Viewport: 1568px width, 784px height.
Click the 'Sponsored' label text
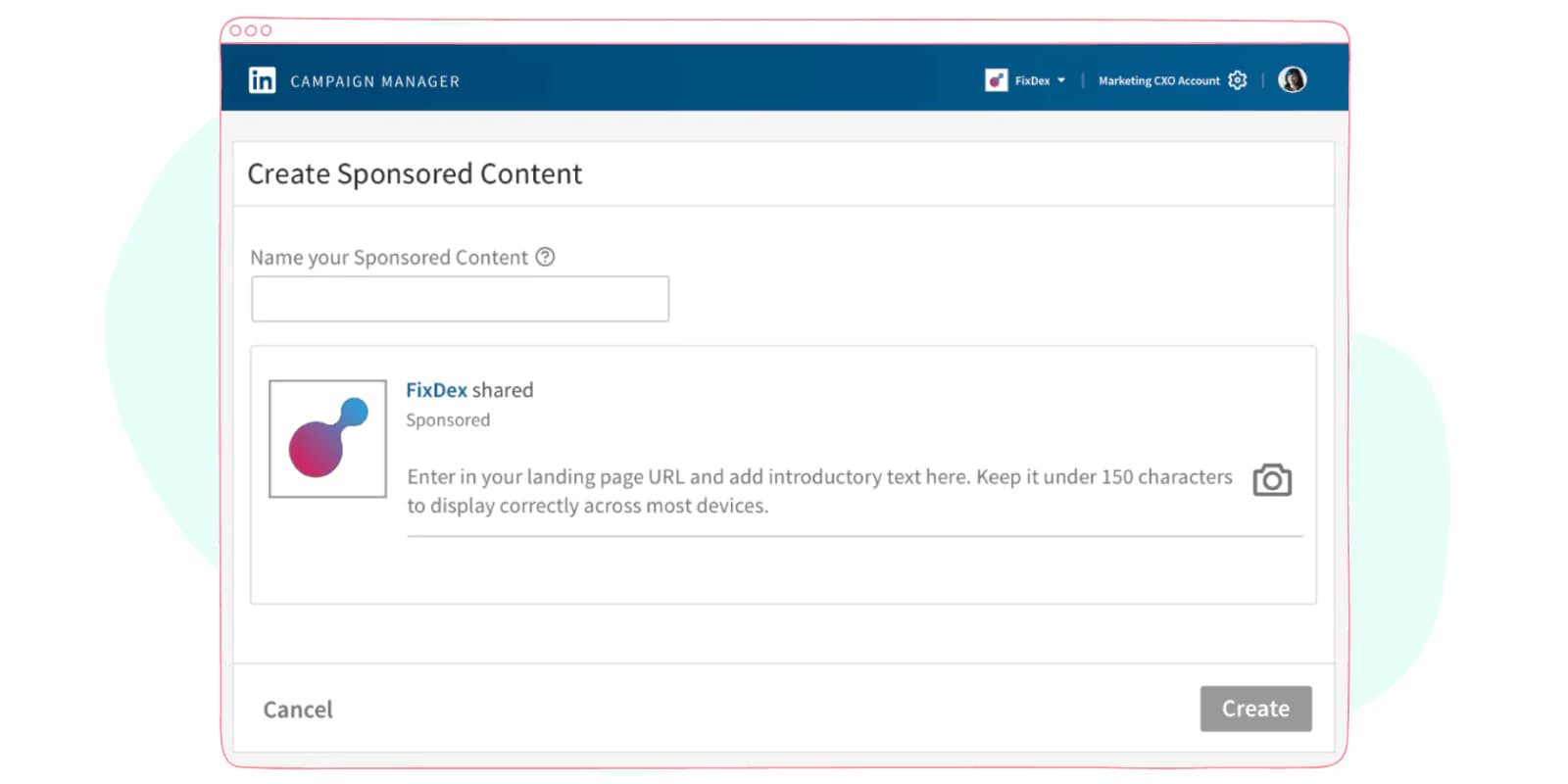pyautogui.click(x=448, y=419)
